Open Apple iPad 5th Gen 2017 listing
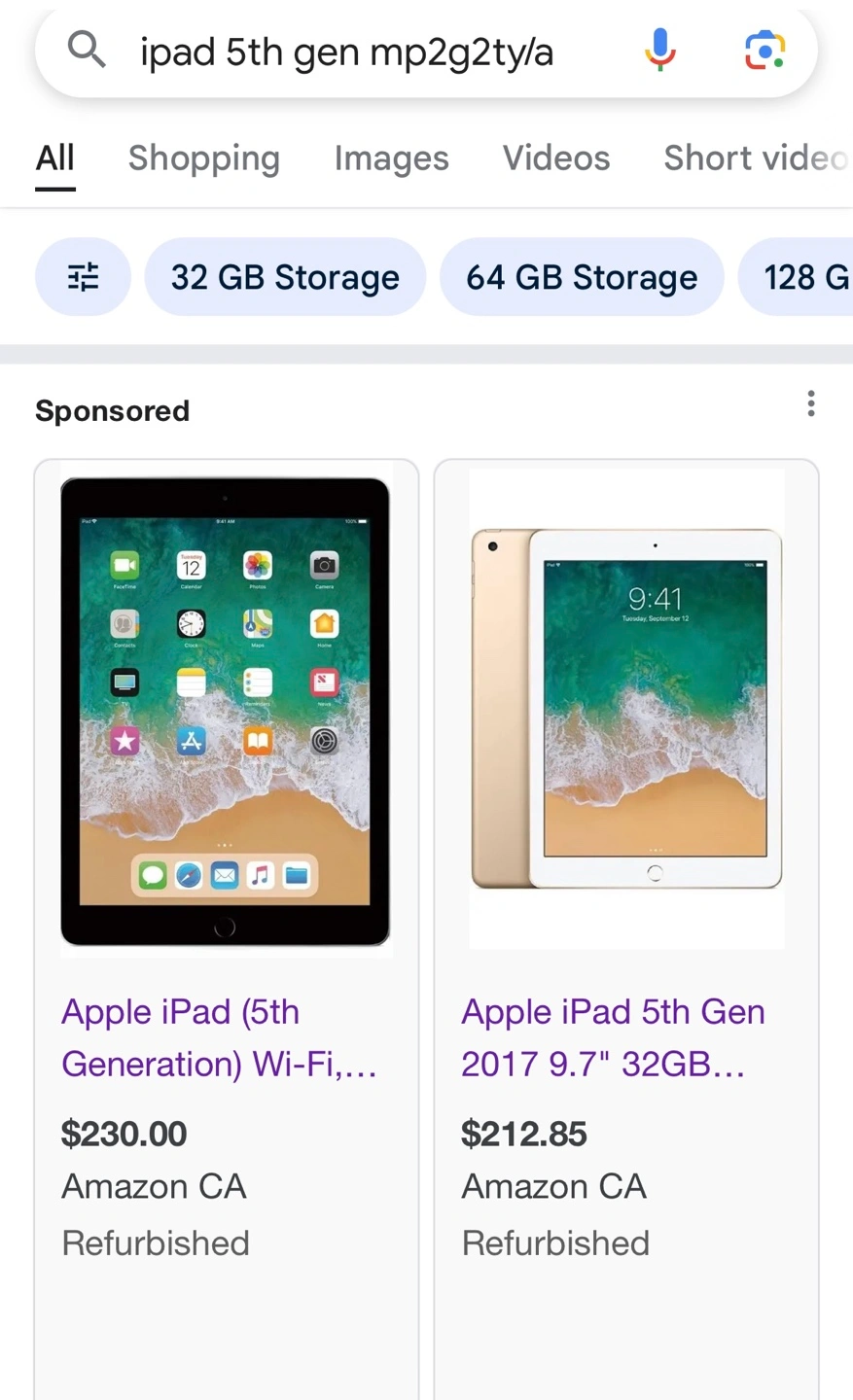Image resolution: width=853 pixels, height=1400 pixels. (x=613, y=1037)
